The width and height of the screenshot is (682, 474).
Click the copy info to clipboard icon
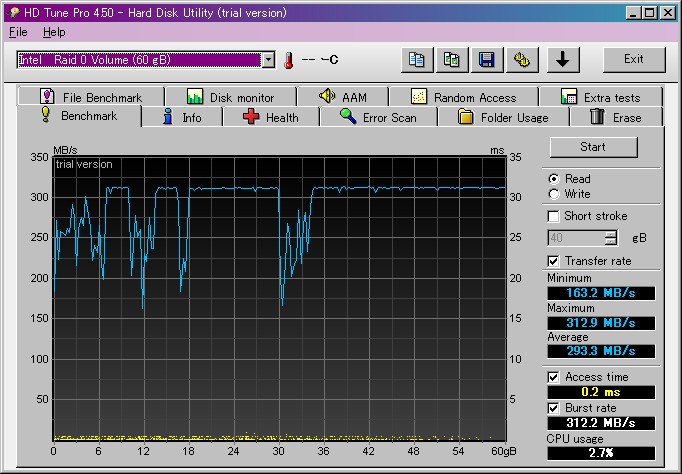[x=417, y=60]
